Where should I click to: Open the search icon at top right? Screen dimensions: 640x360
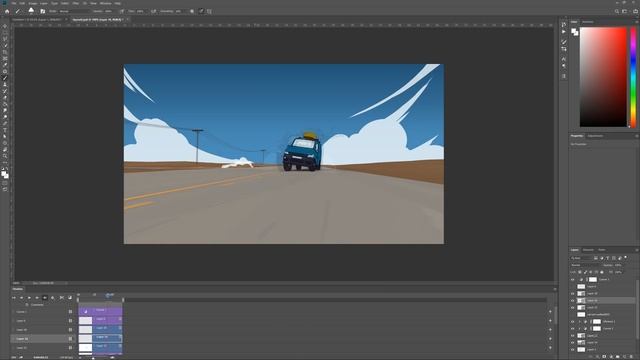[x=617, y=11]
